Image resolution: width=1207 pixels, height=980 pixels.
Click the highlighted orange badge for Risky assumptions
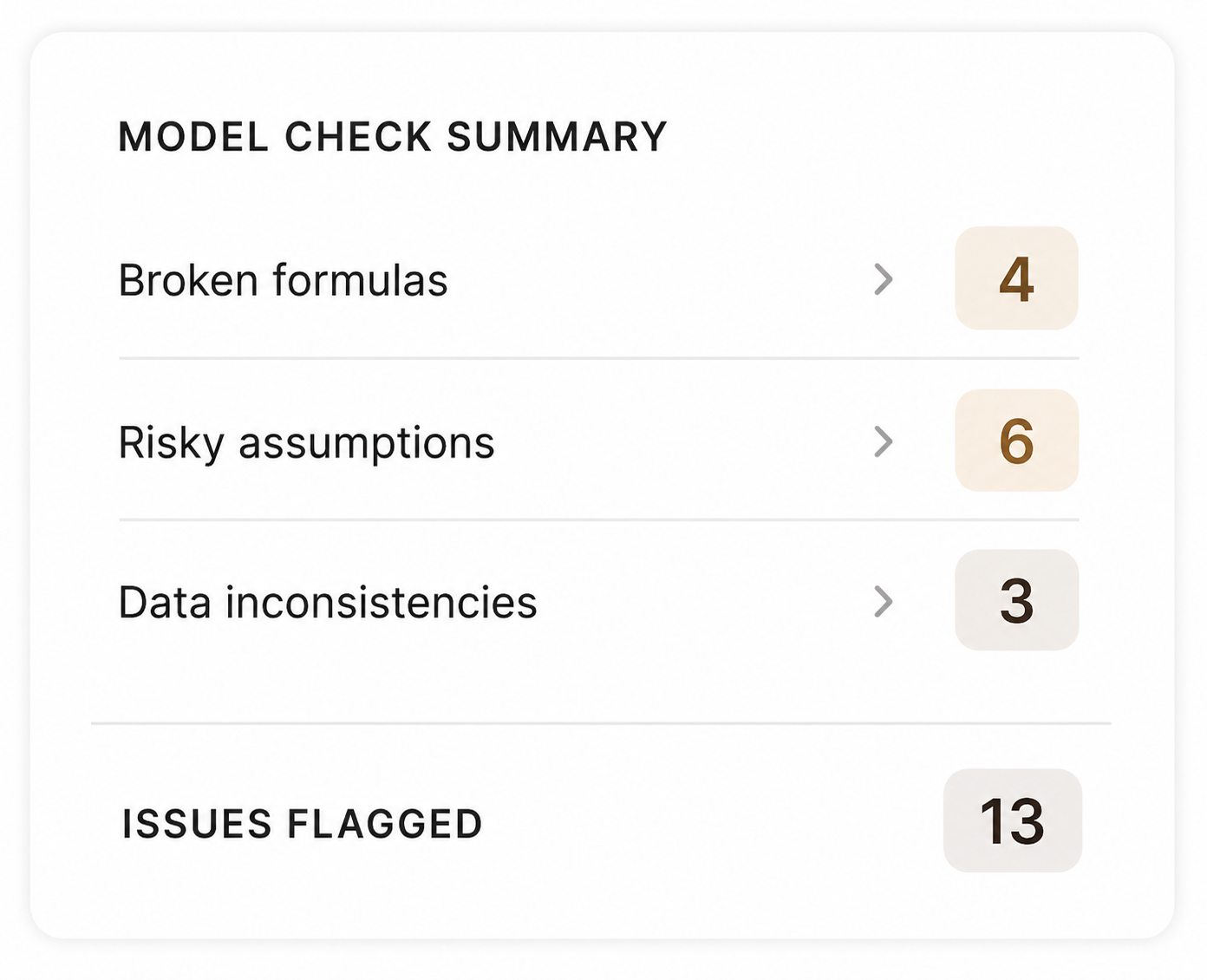tap(1016, 441)
